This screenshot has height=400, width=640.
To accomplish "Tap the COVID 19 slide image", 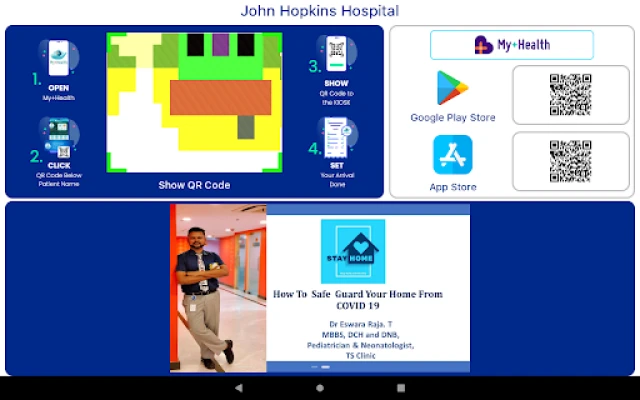I will (x=320, y=288).
